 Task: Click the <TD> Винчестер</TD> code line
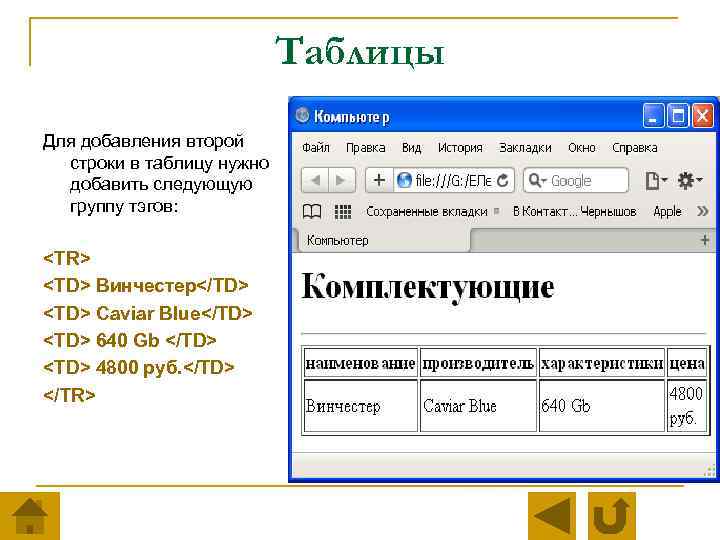(146, 286)
